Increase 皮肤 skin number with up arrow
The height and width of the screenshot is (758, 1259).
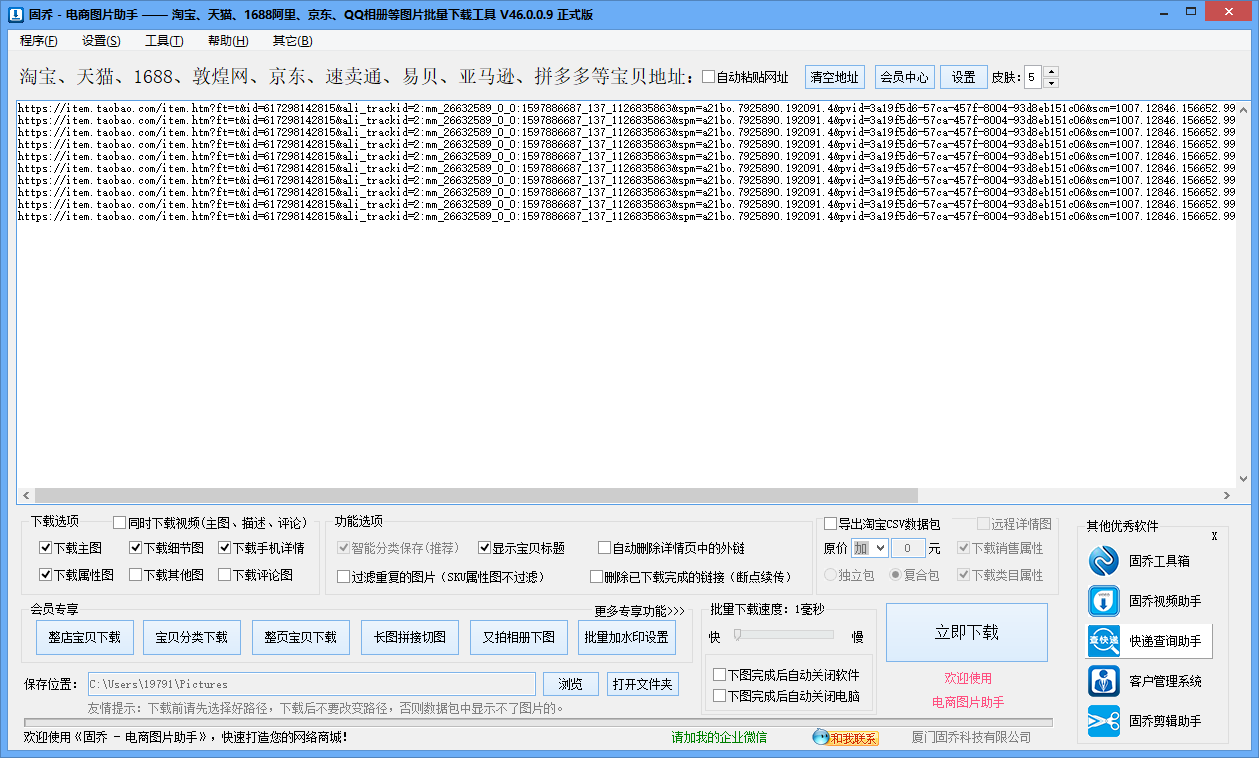pos(1050,71)
